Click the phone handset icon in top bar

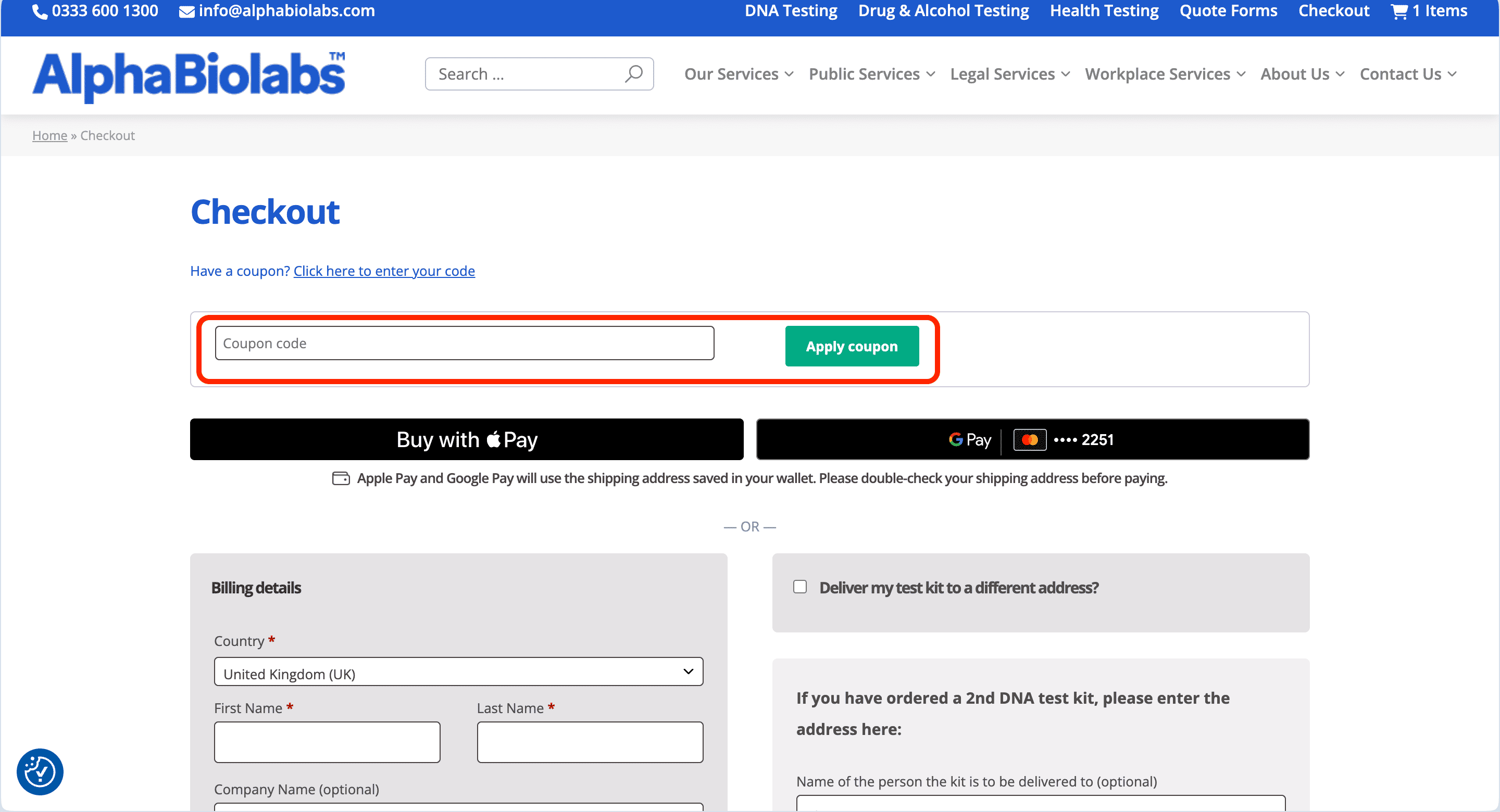pyautogui.click(x=40, y=11)
